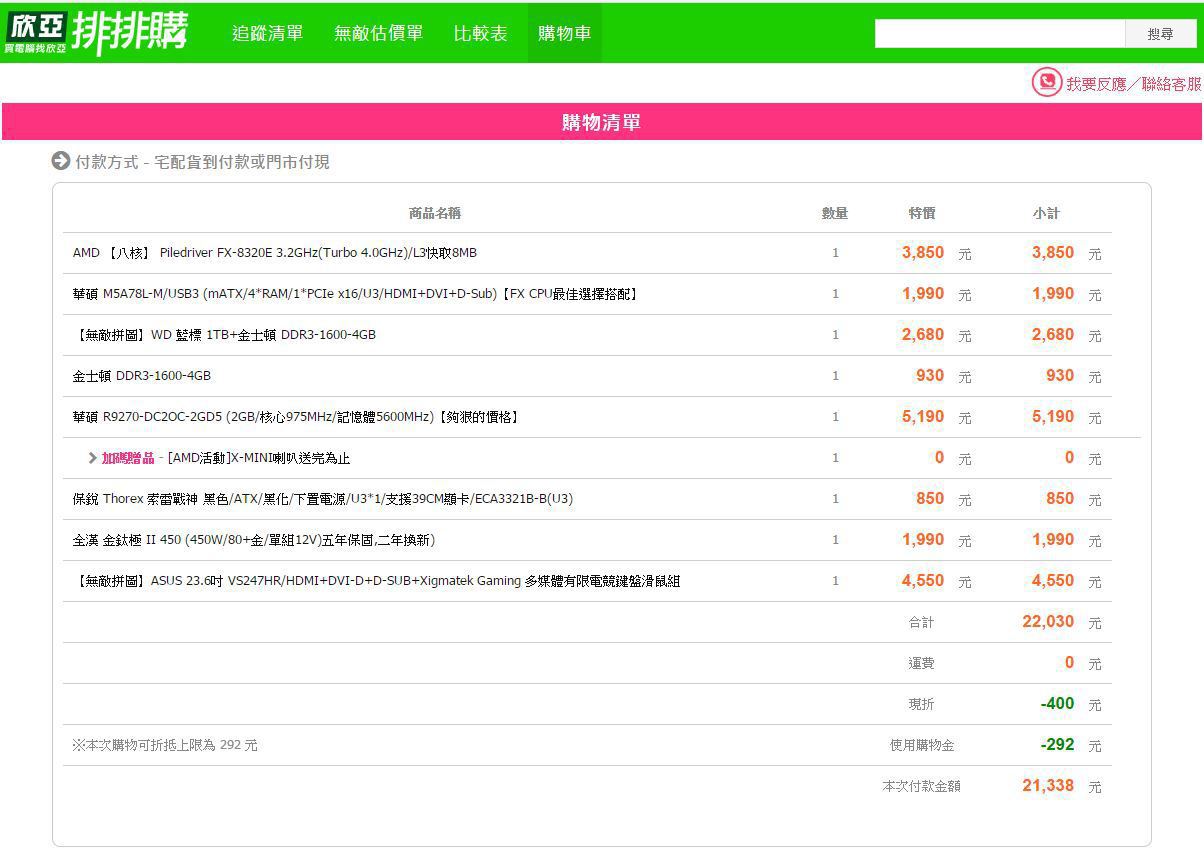Click the 4,550 subtotal for ASUS monitor
The image size is (1204, 851).
coord(1053,581)
